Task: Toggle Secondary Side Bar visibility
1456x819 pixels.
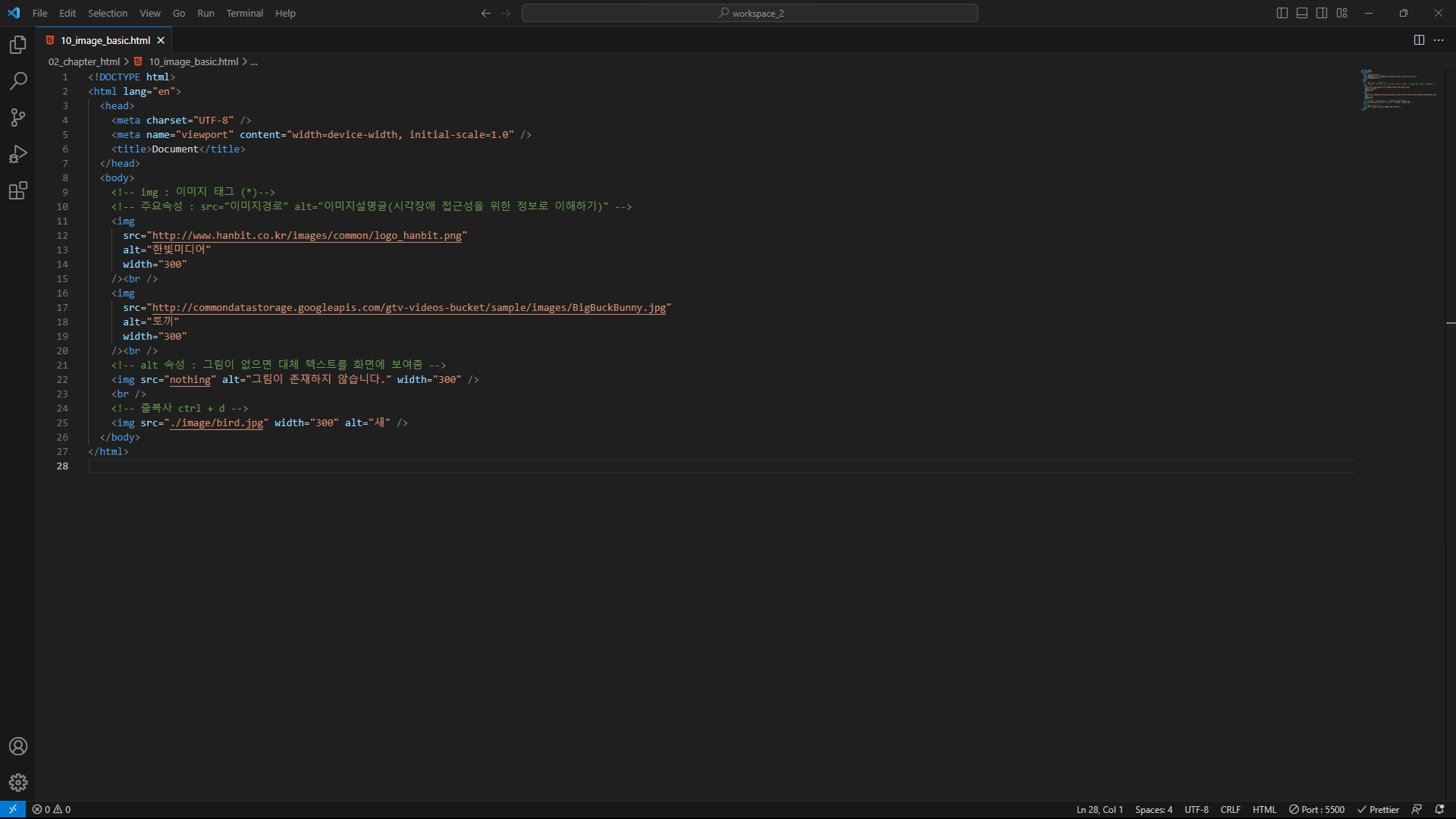Action: [x=1322, y=13]
